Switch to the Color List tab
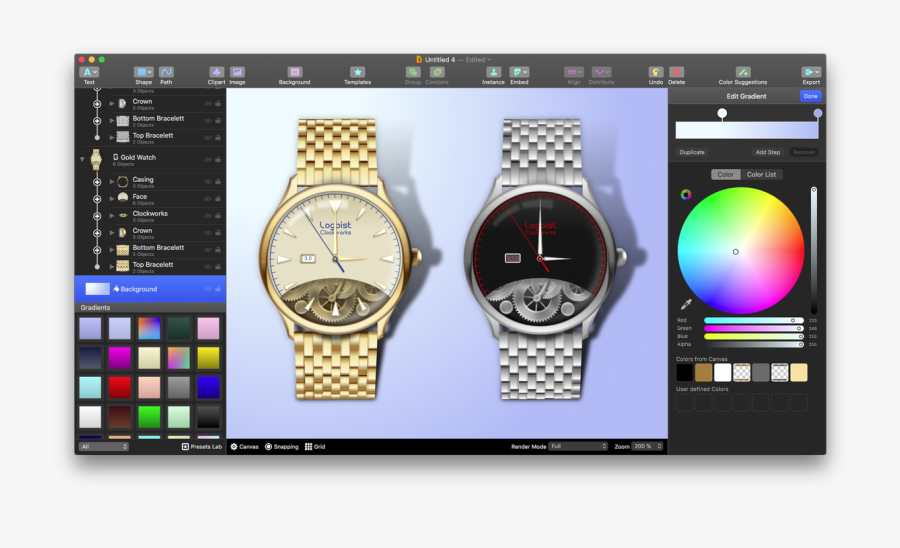The height and width of the screenshot is (548, 900). pyautogui.click(x=762, y=174)
